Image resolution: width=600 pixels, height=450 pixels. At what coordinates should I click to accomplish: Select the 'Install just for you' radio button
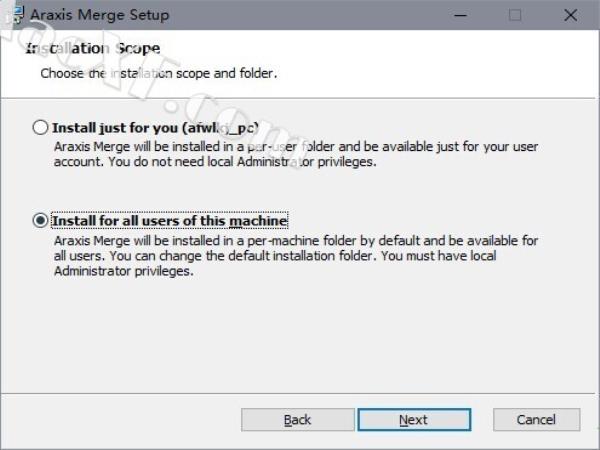pos(40,128)
